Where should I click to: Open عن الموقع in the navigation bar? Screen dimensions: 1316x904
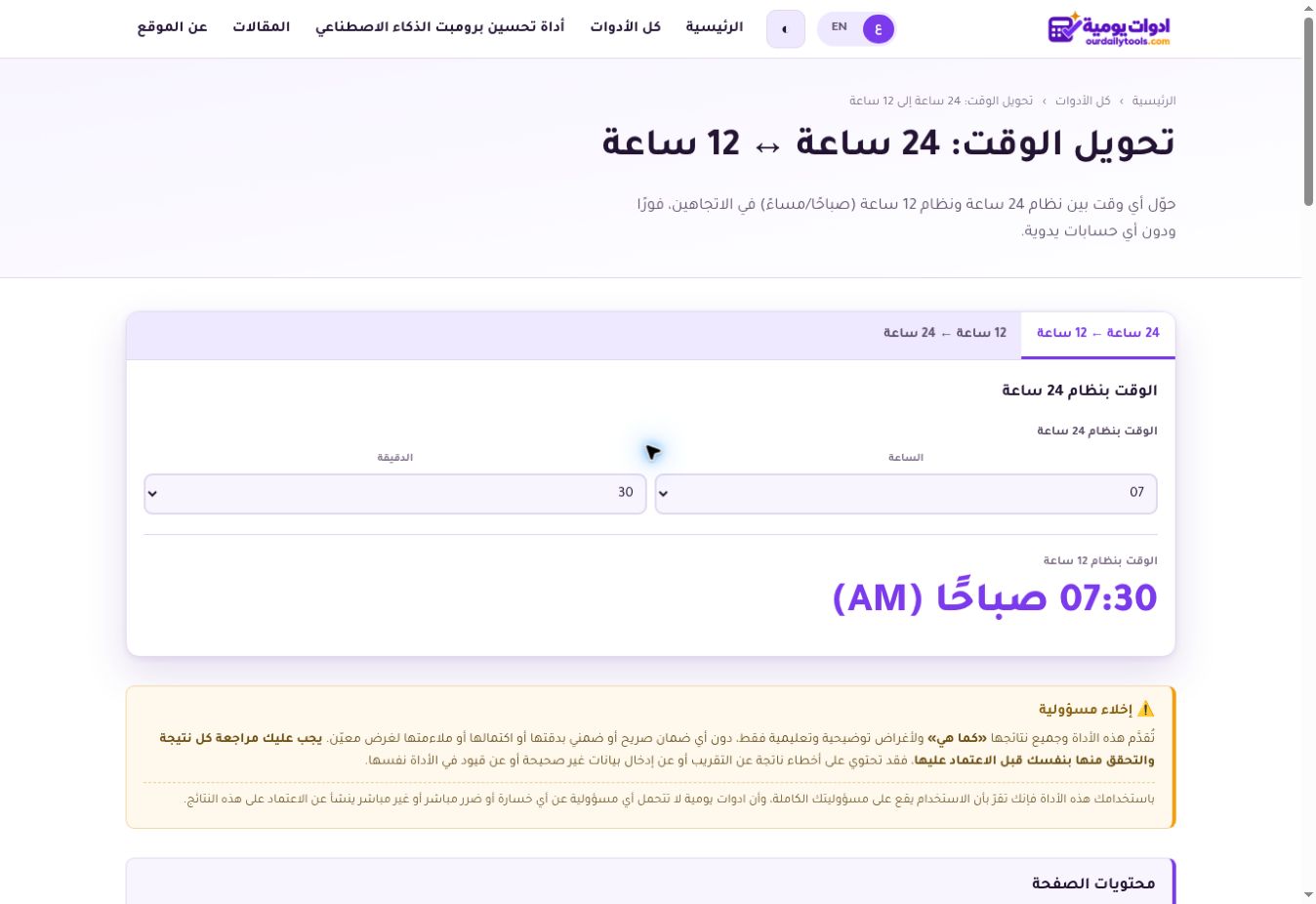[173, 27]
